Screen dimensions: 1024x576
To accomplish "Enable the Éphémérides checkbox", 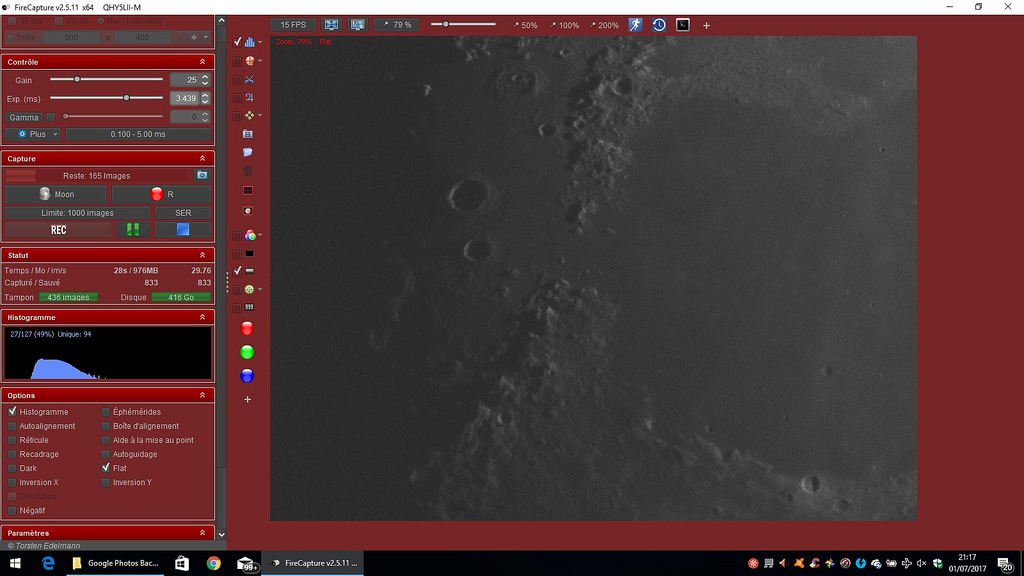I will coord(106,412).
